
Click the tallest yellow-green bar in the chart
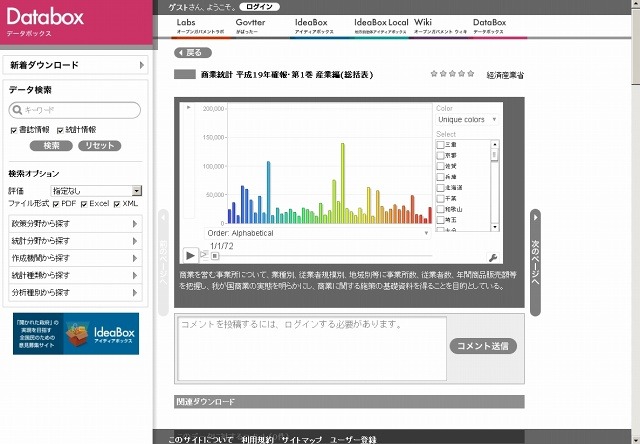pyautogui.click(x=343, y=183)
